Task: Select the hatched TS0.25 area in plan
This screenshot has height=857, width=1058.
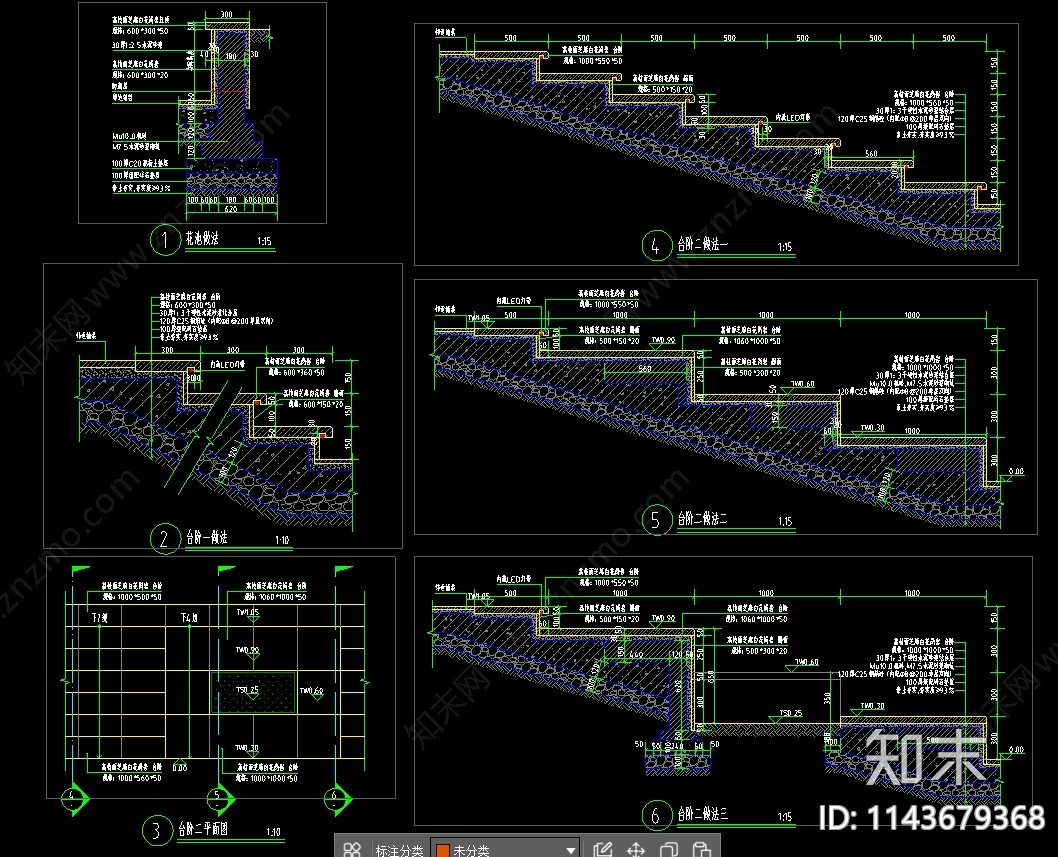Action: tap(253, 691)
